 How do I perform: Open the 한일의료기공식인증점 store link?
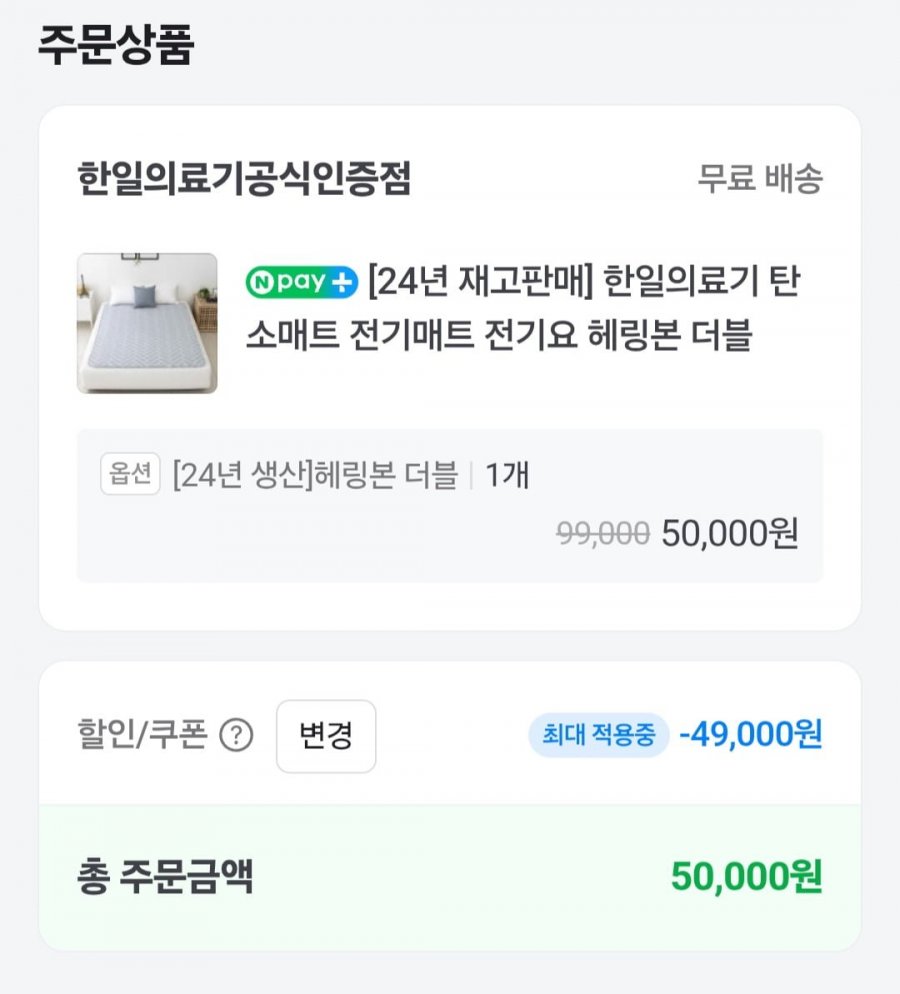coord(244,180)
